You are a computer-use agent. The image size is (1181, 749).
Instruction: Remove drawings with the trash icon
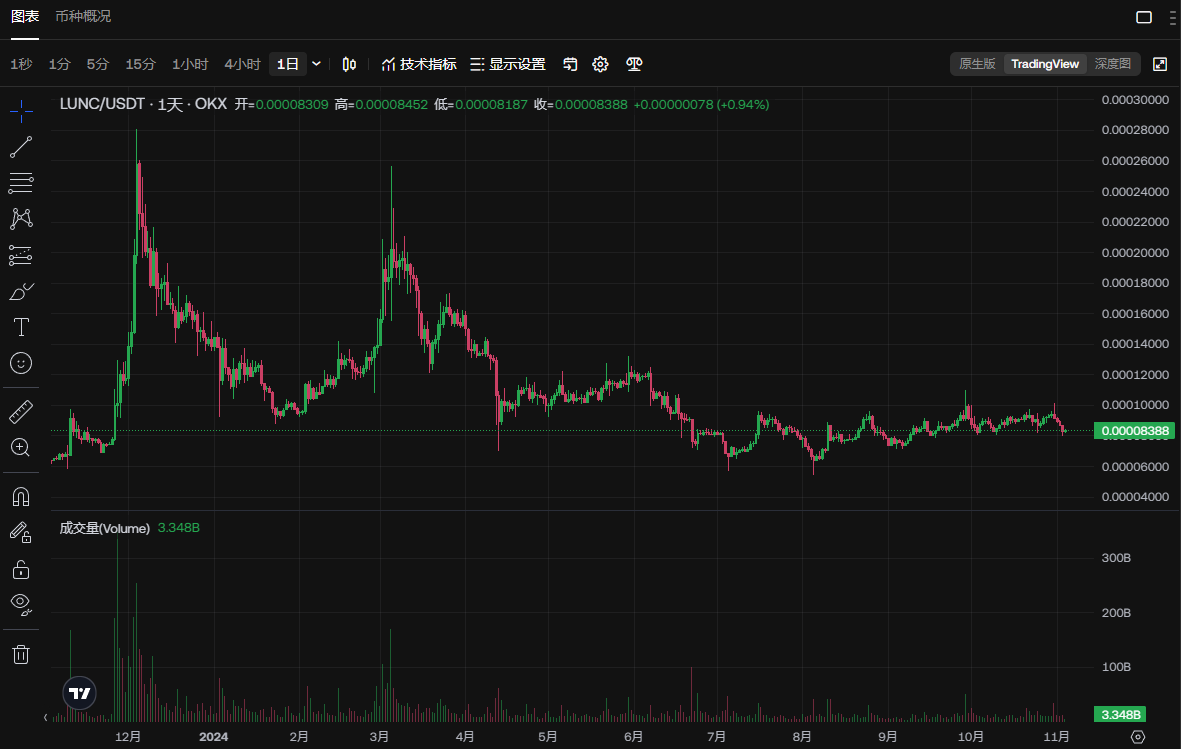tap(21, 654)
